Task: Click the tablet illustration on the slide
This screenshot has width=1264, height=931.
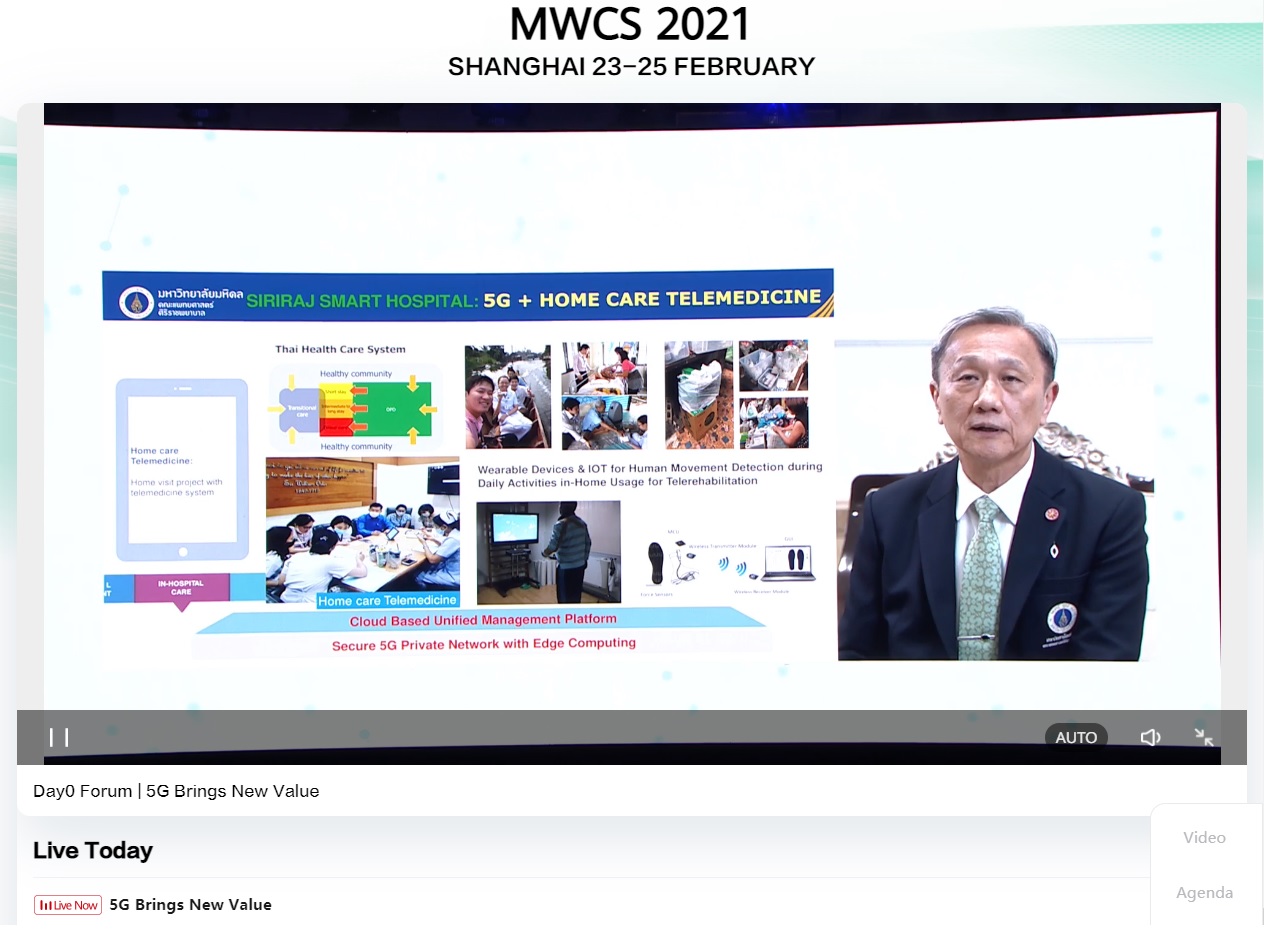Action: coord(181,469)
